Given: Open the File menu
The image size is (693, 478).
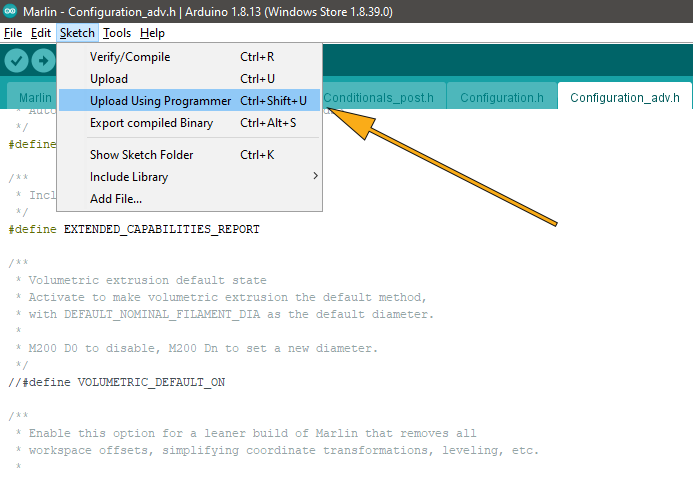Looking at the screenshot, I should click(13, 33).
